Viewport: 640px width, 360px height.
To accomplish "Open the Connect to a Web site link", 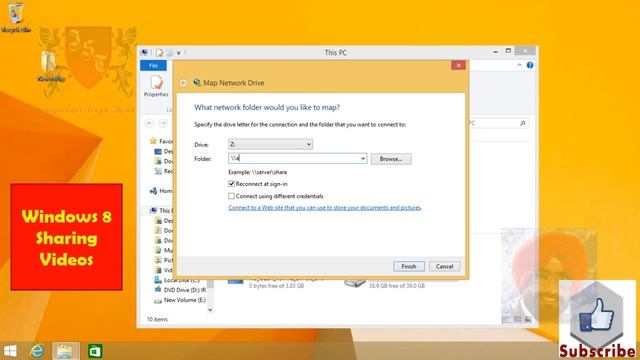I will tap(324, 208).
